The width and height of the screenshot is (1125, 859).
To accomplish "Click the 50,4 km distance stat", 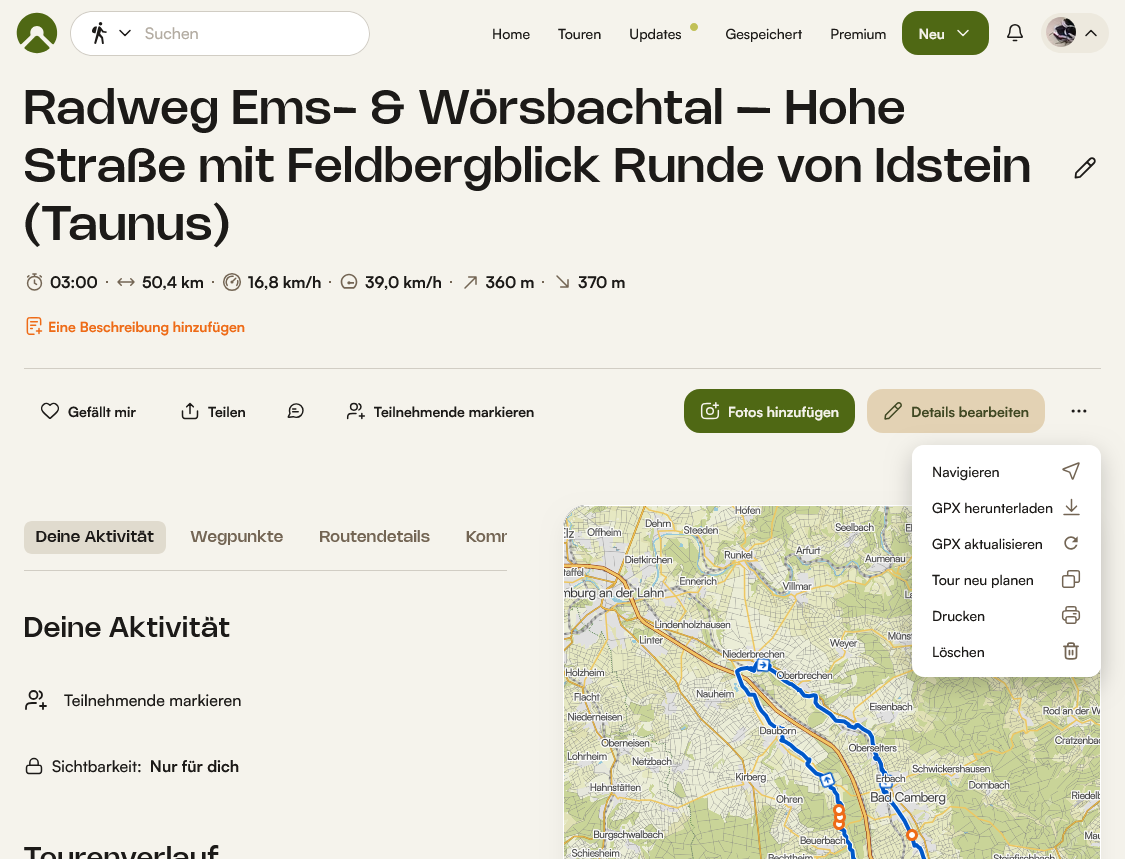I will [x=160, y=283].
